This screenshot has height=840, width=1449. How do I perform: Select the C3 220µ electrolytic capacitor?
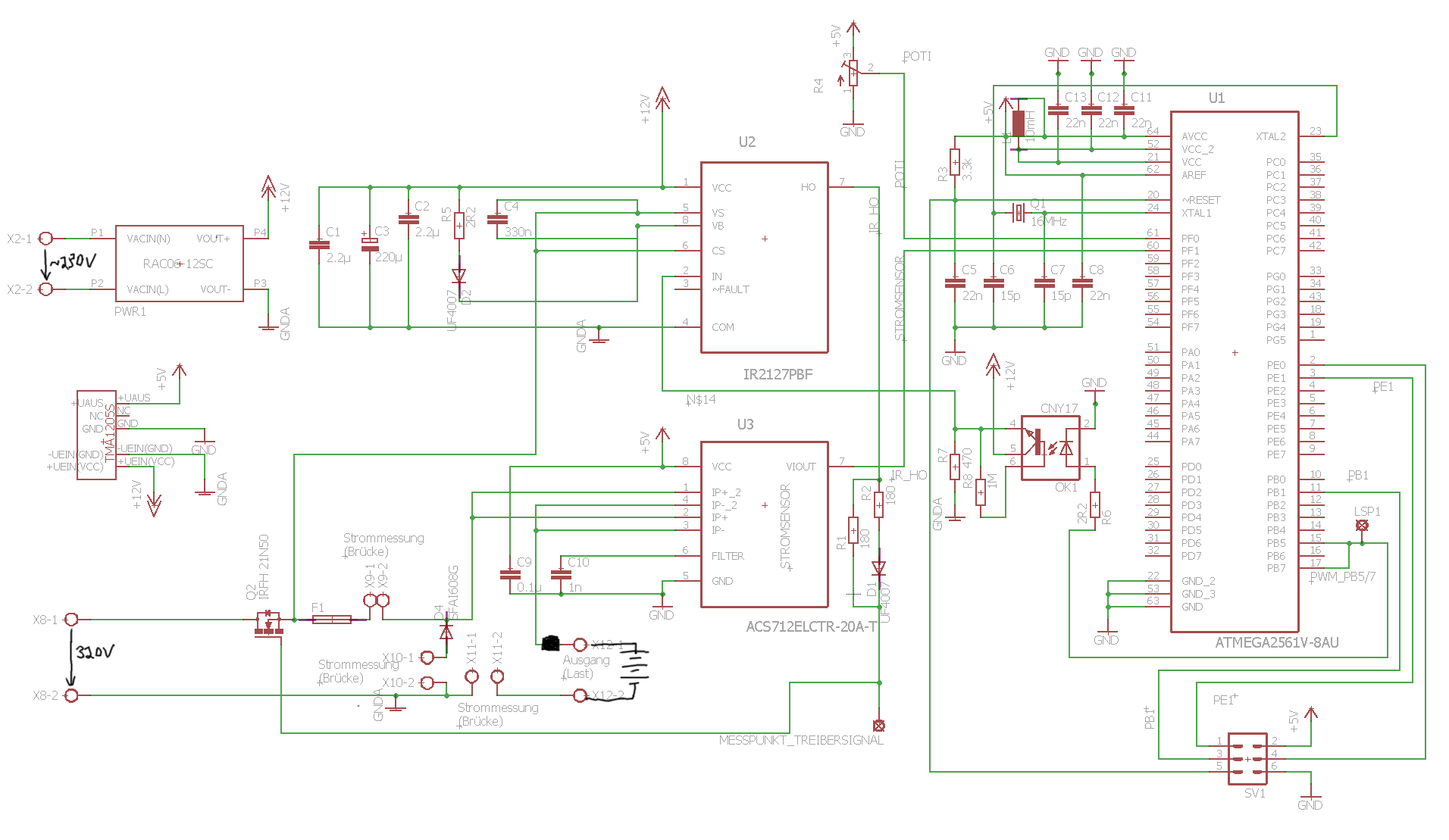pyautogui.click(x=370, y=244)
